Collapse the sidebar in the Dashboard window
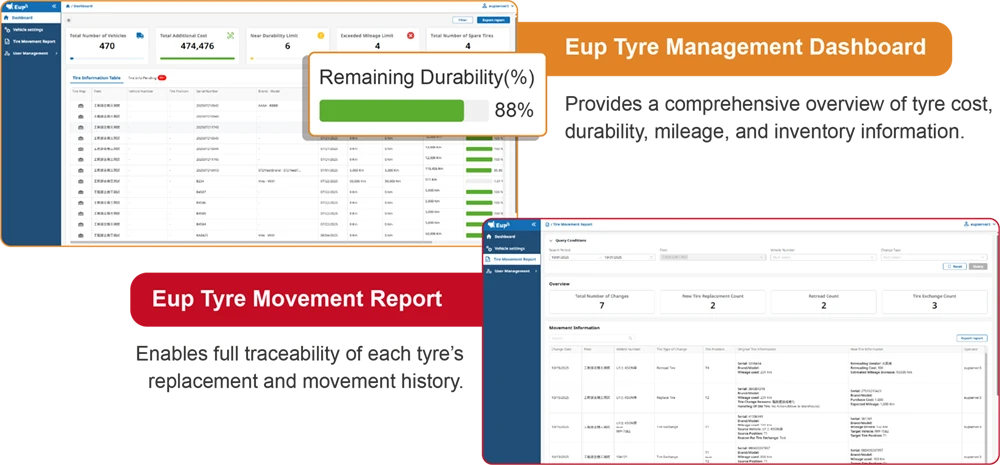 click(x=54, y=6)
